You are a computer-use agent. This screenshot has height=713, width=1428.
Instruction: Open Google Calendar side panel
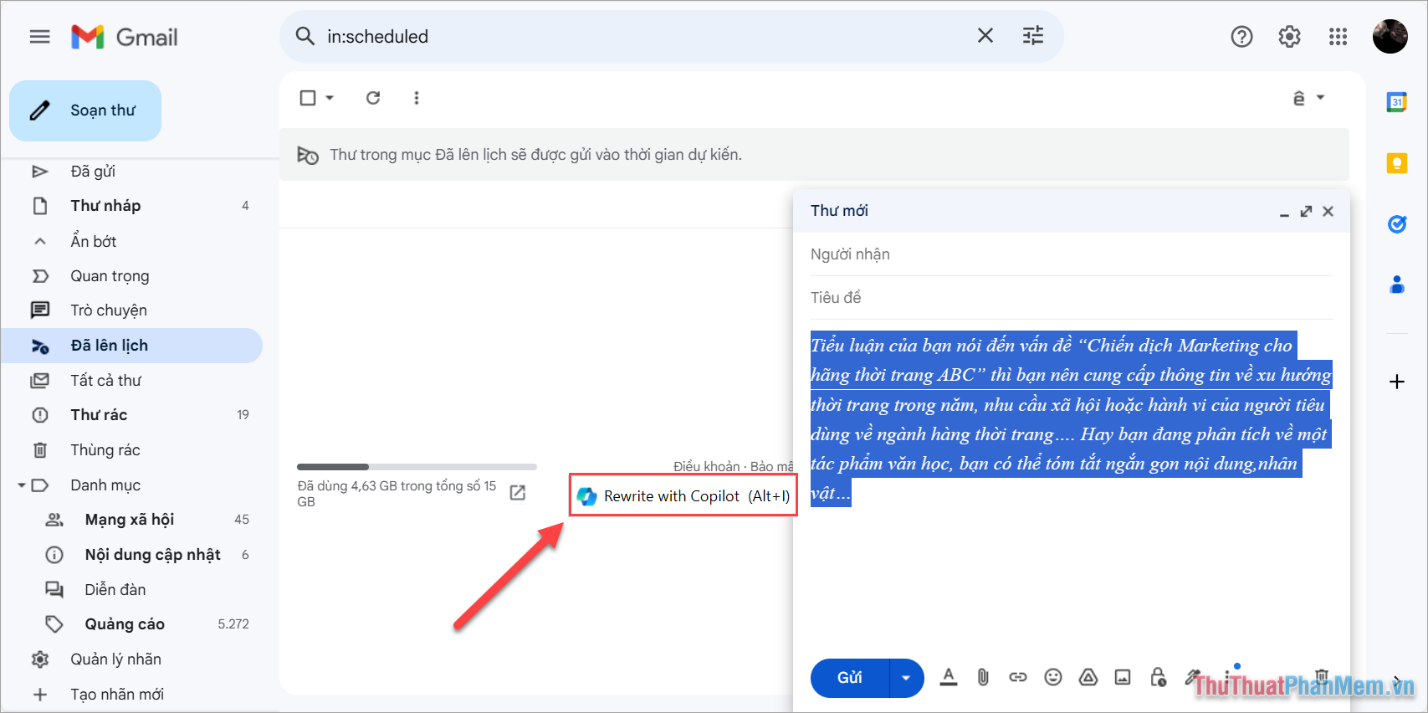(x=1397, y=101)
